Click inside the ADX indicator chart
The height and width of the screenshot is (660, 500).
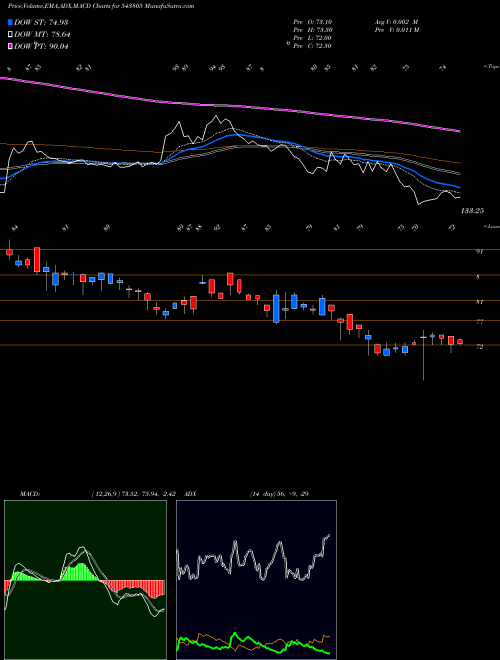tap(256, 580)
